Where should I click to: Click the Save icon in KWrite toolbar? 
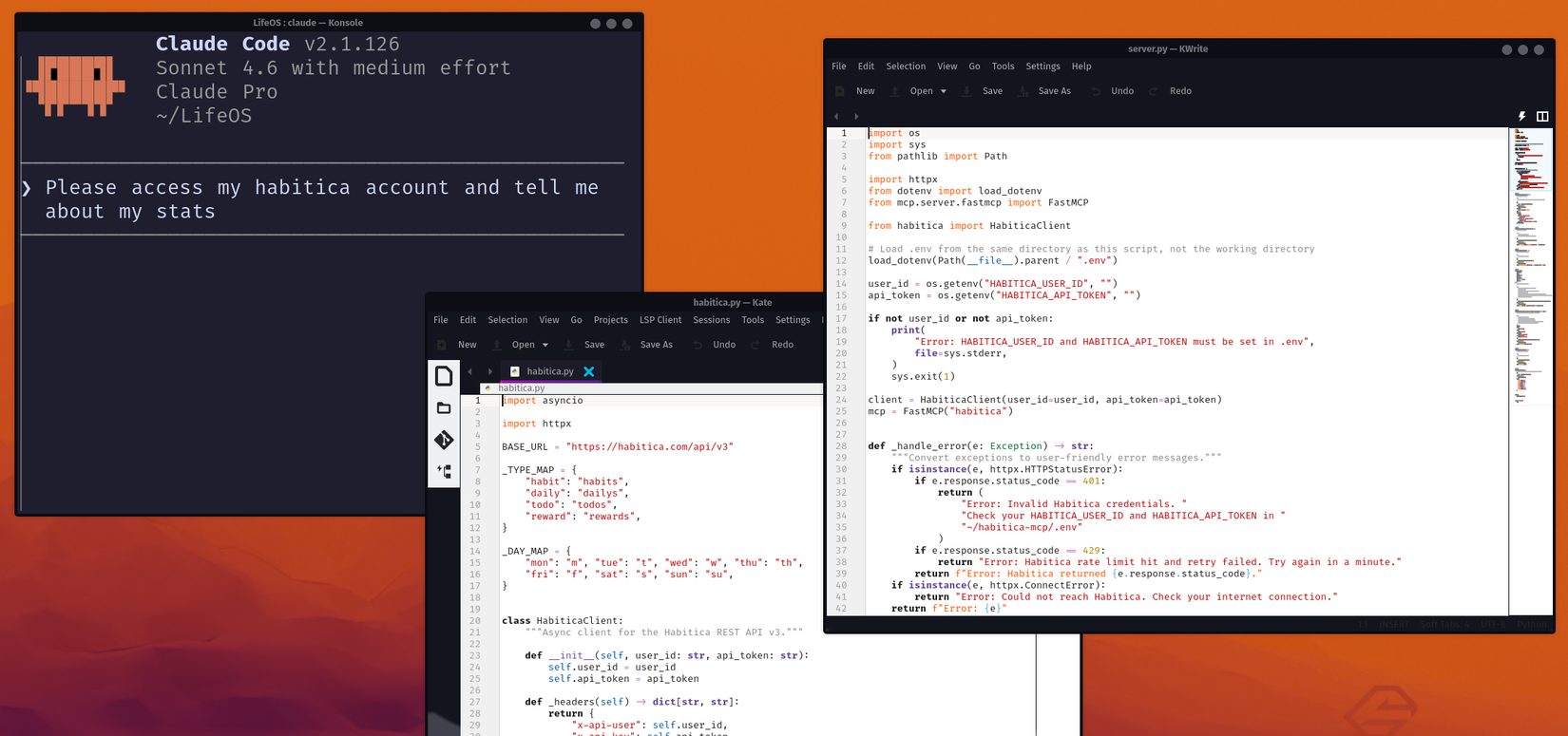966,91
